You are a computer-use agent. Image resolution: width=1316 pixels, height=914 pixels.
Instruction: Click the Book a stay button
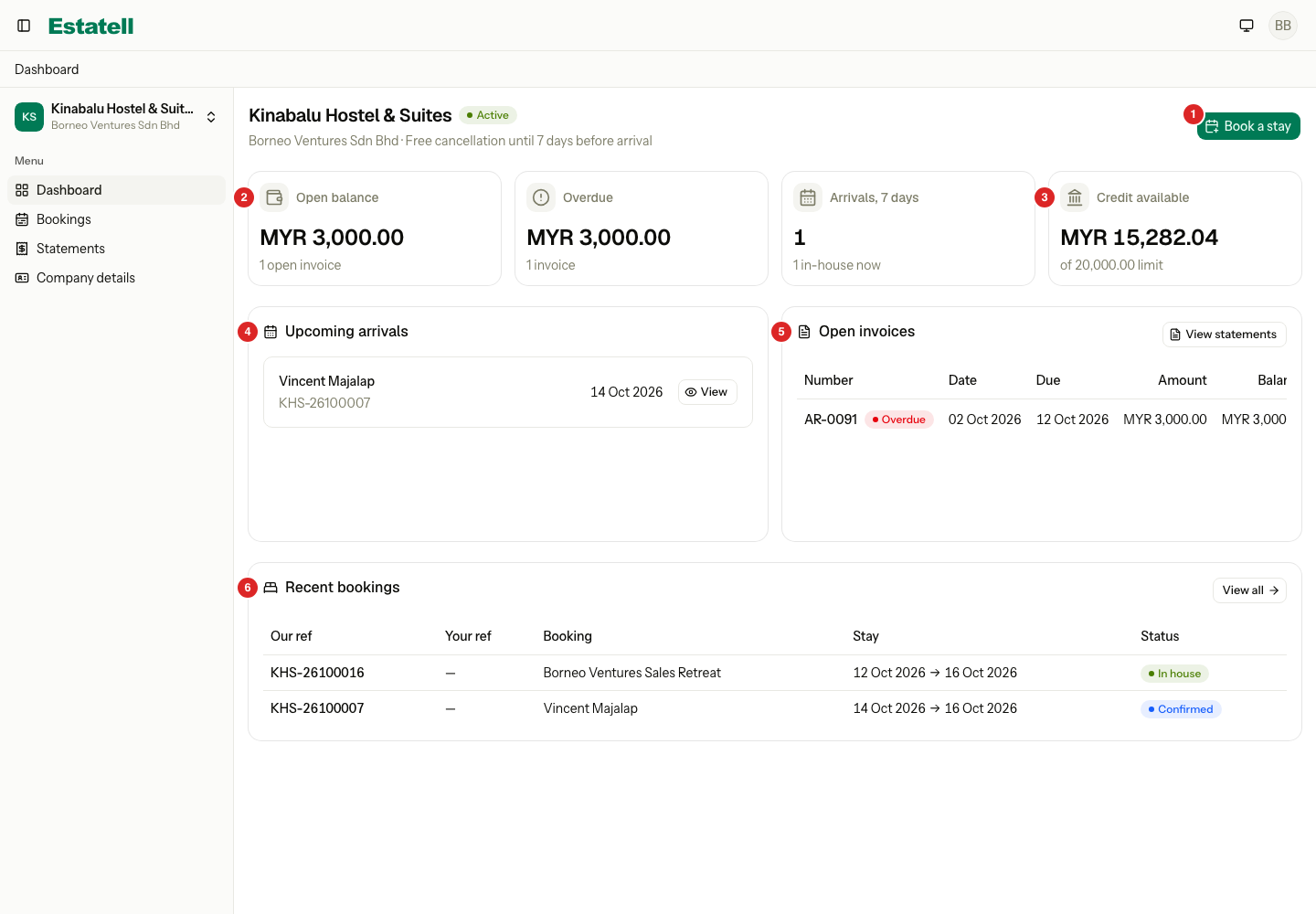click(x=1248, y=126)
